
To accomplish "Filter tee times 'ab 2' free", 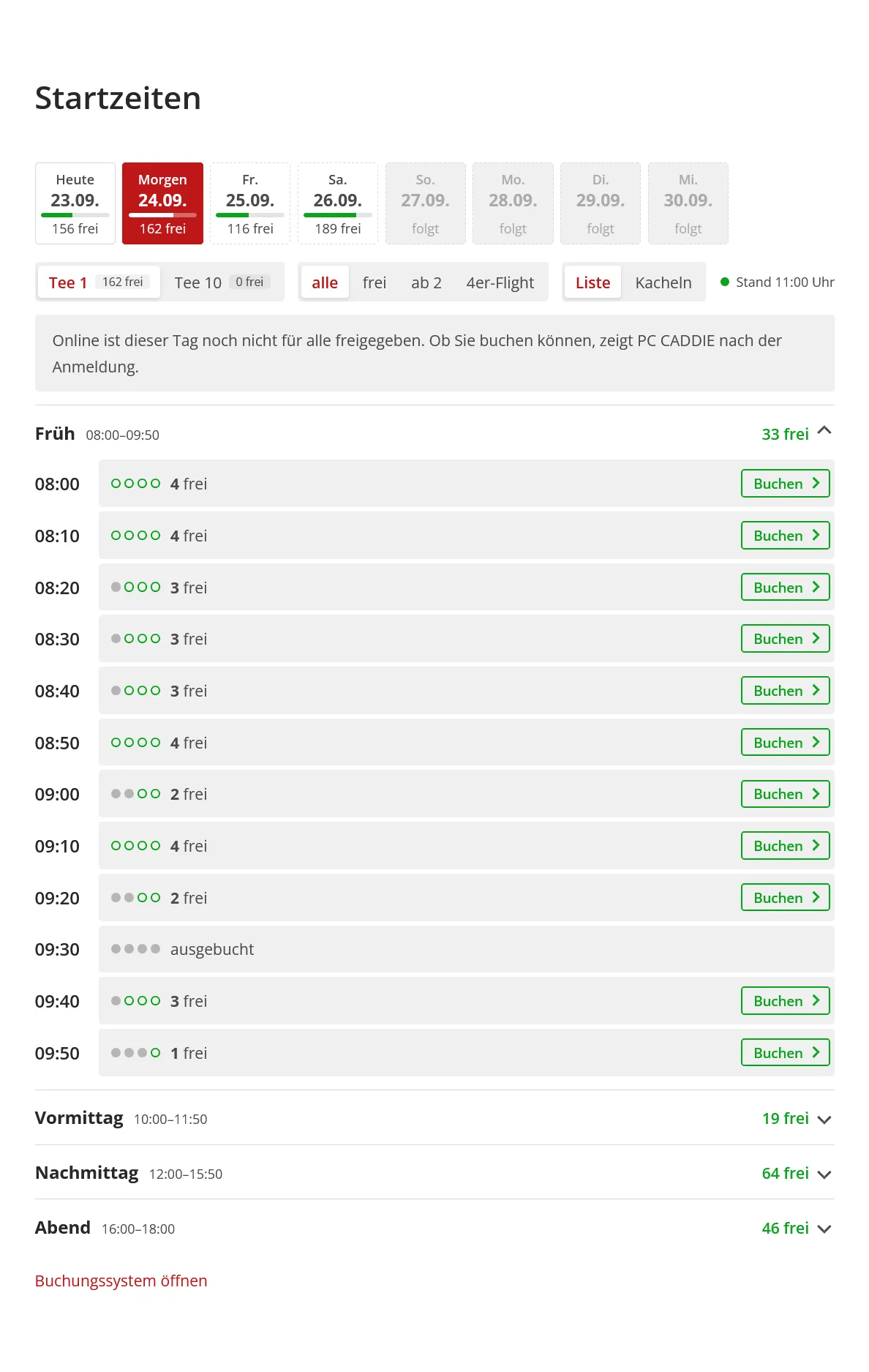I will pos(426,282).
